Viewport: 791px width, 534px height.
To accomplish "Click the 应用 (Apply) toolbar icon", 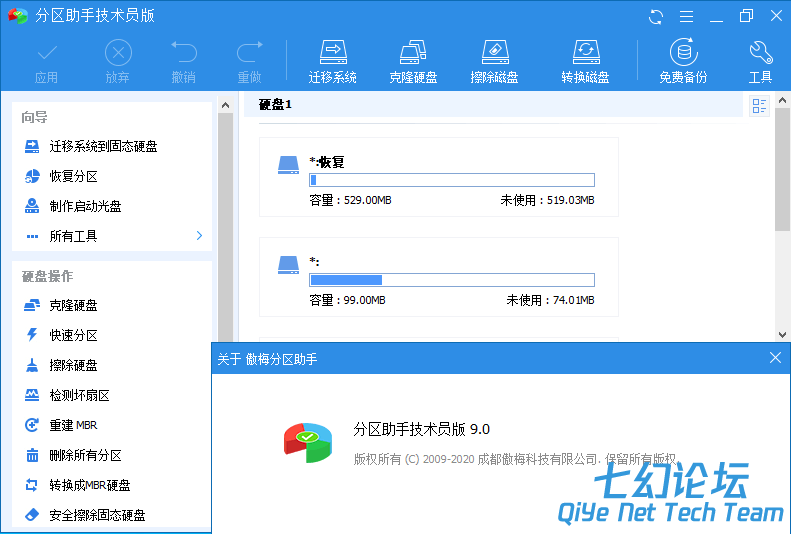I will (x=46, y=61).
